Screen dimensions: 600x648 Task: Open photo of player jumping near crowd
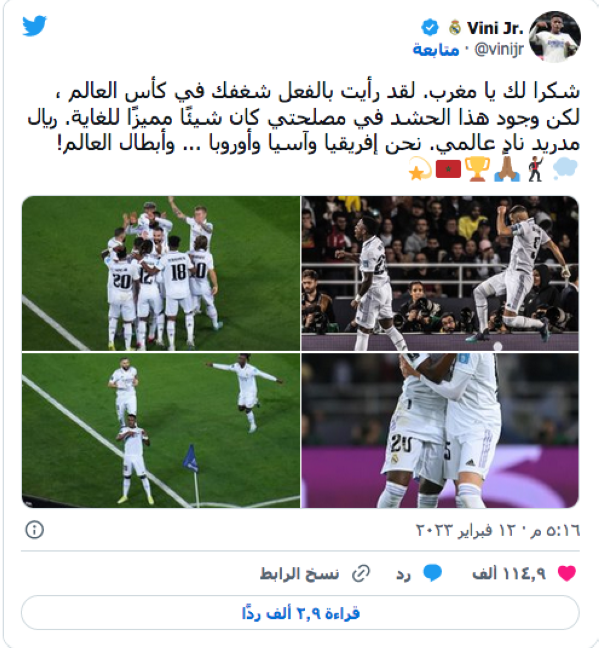click(440, 273)
